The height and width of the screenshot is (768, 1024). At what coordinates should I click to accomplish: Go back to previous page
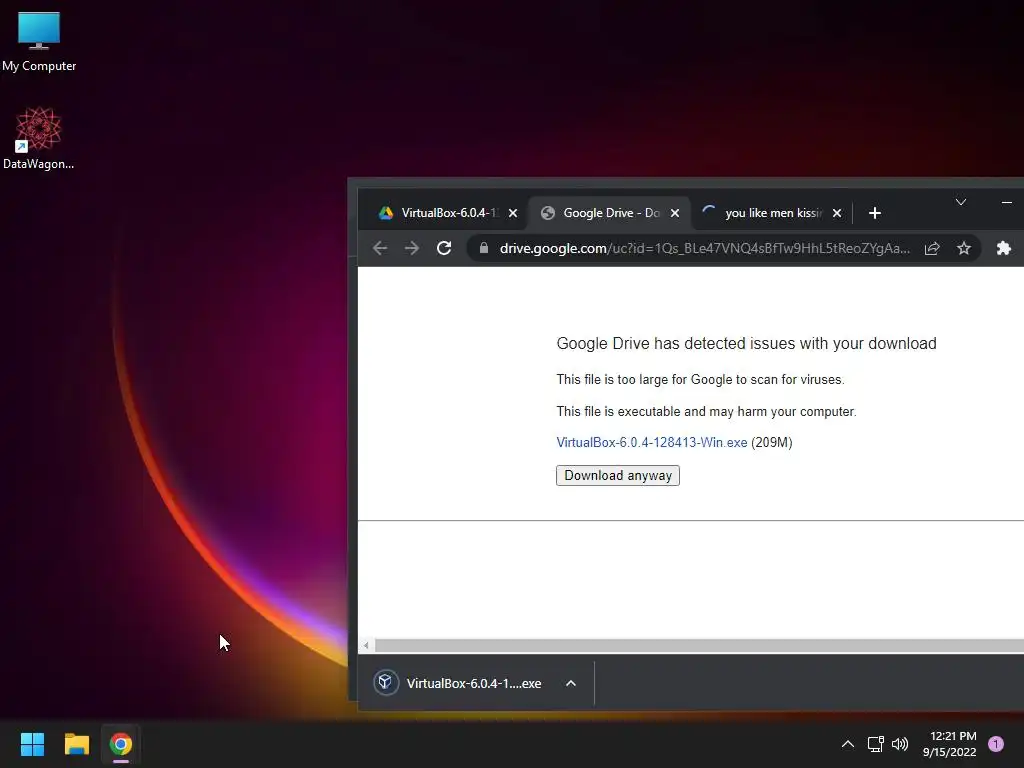click(380, 248)
